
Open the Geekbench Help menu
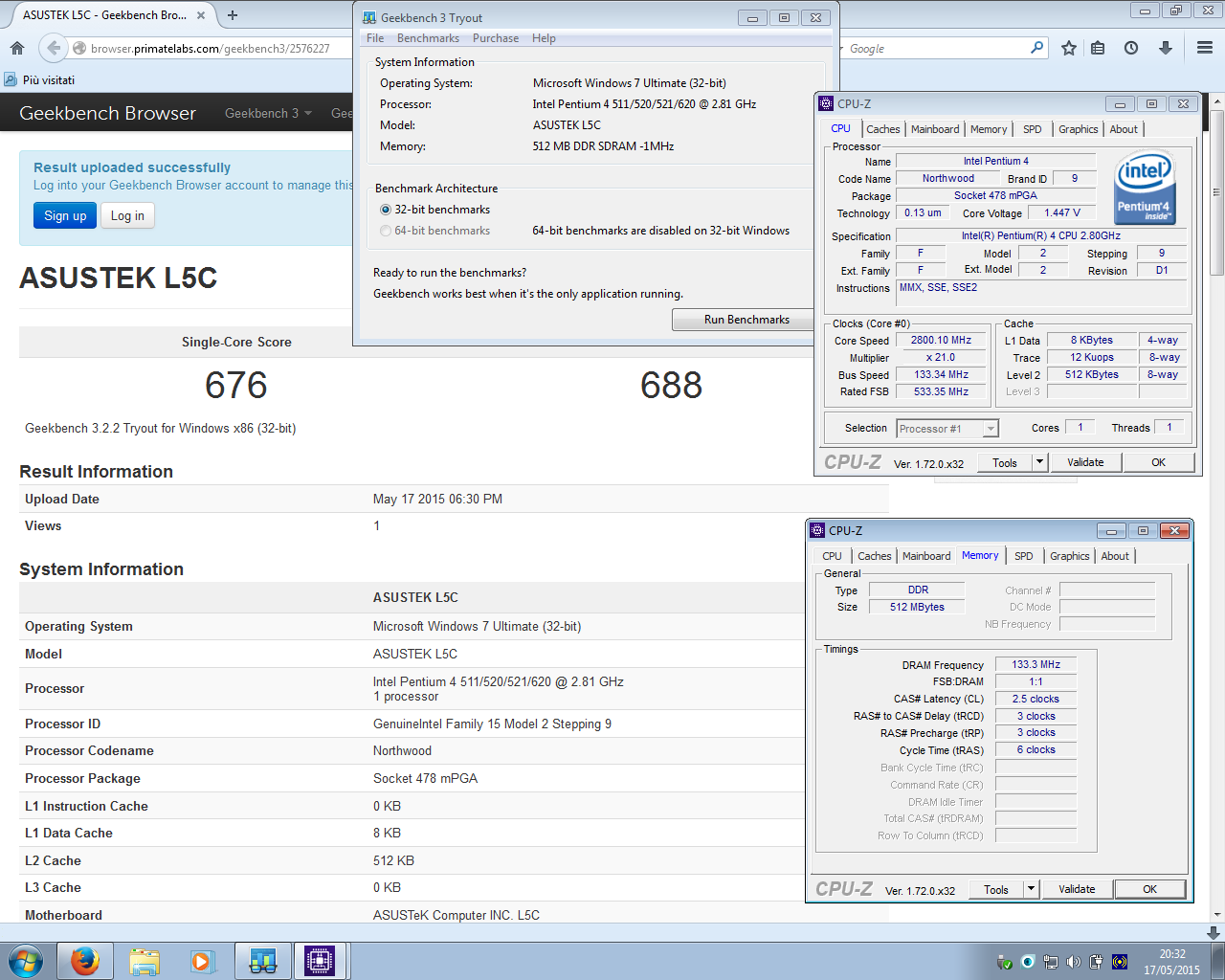pos(544,38)
